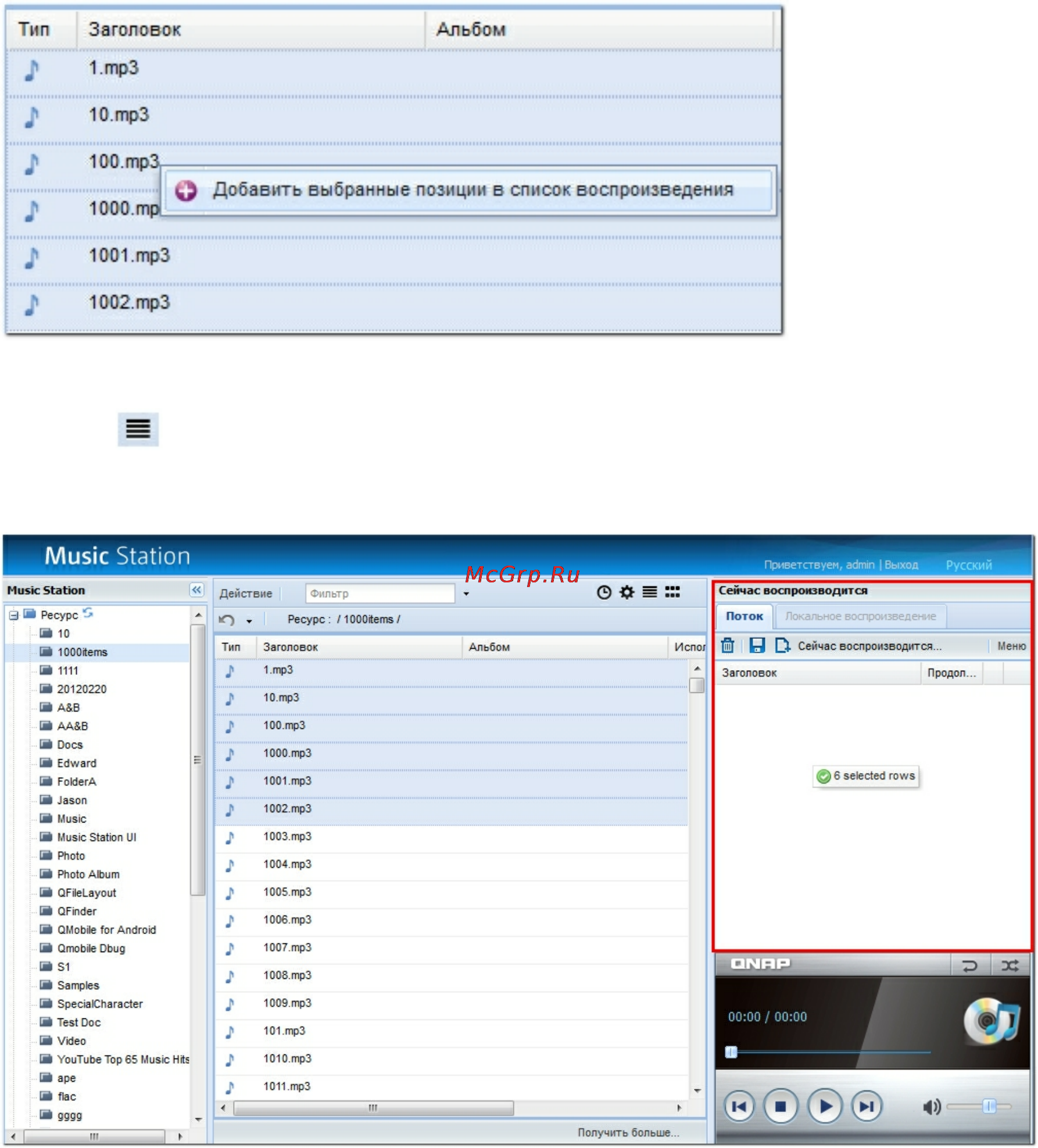Sort by Заголовок column in file list

[359, 647]
